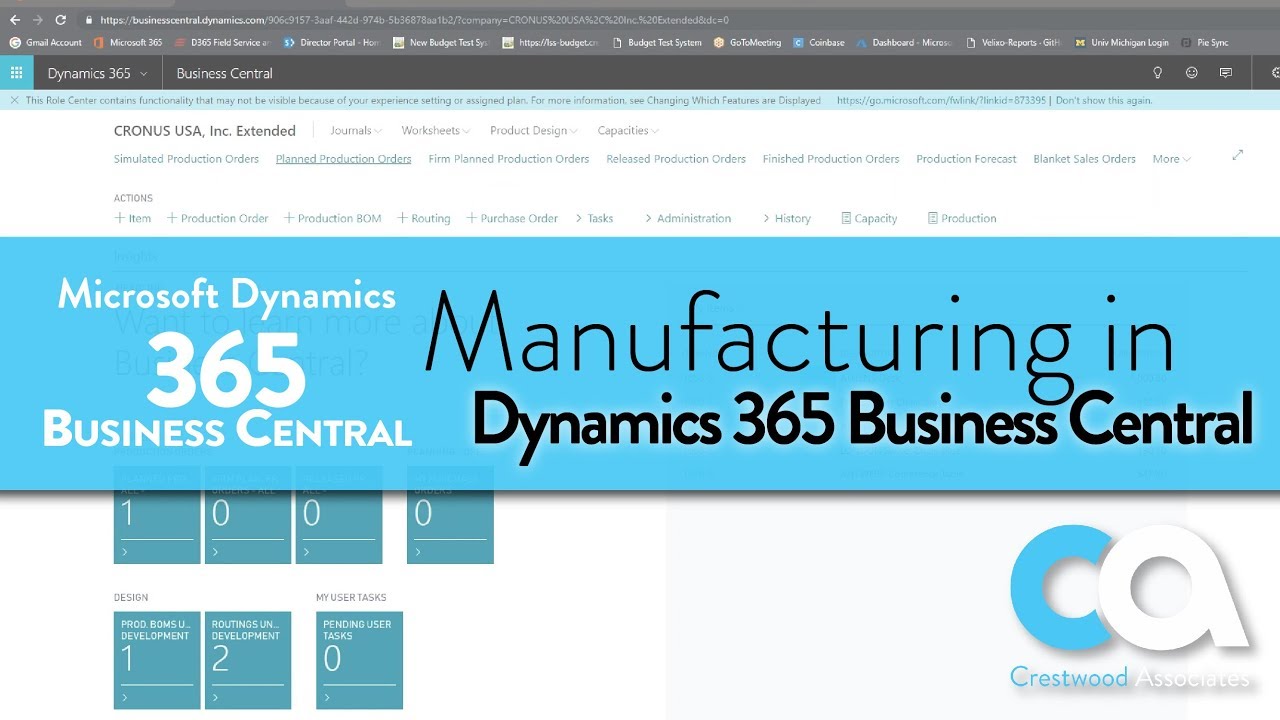
Task: Open the go.microsoft.com fwlink URL
Action: point(941,100)
